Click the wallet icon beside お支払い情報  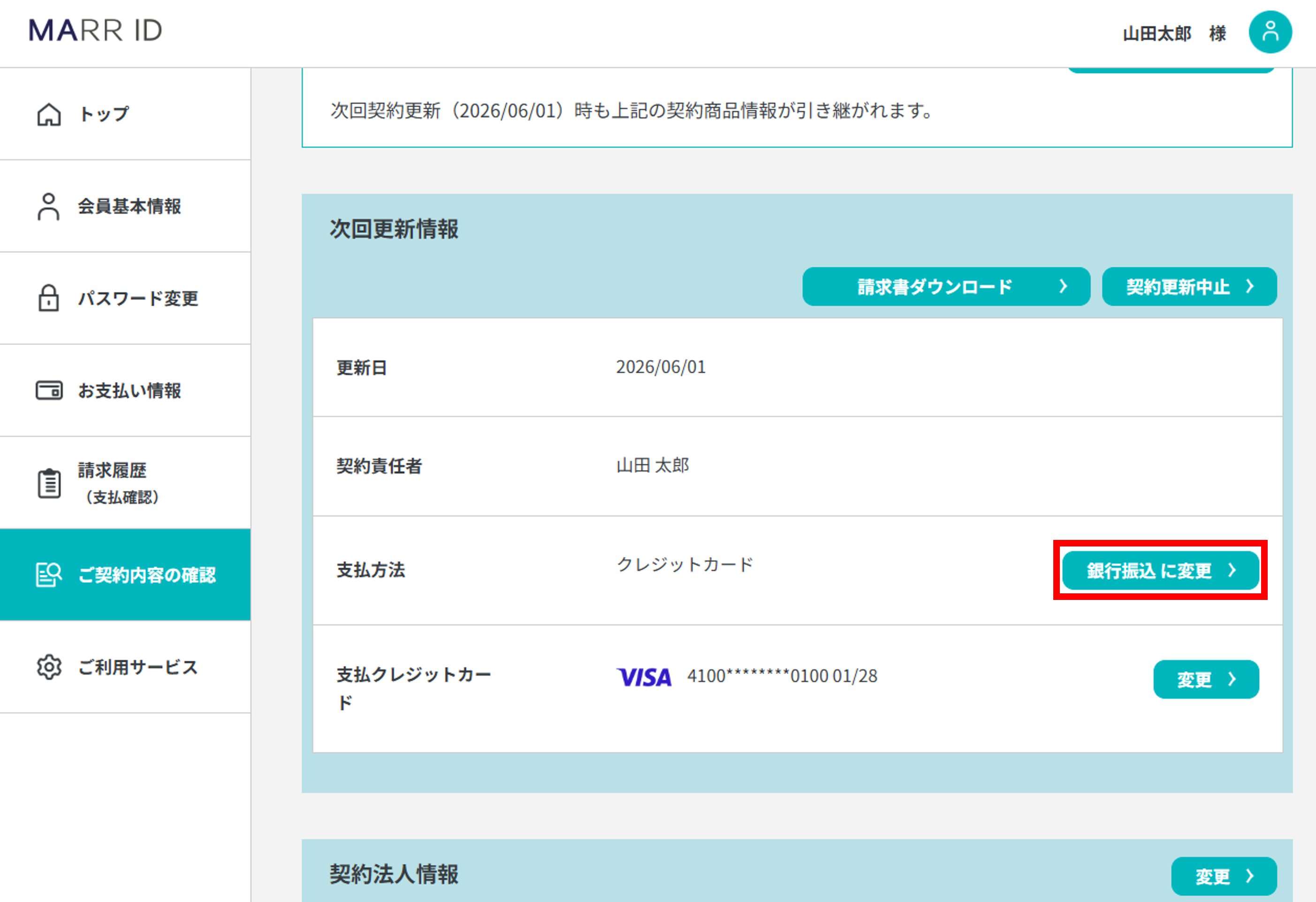(49, 390)
